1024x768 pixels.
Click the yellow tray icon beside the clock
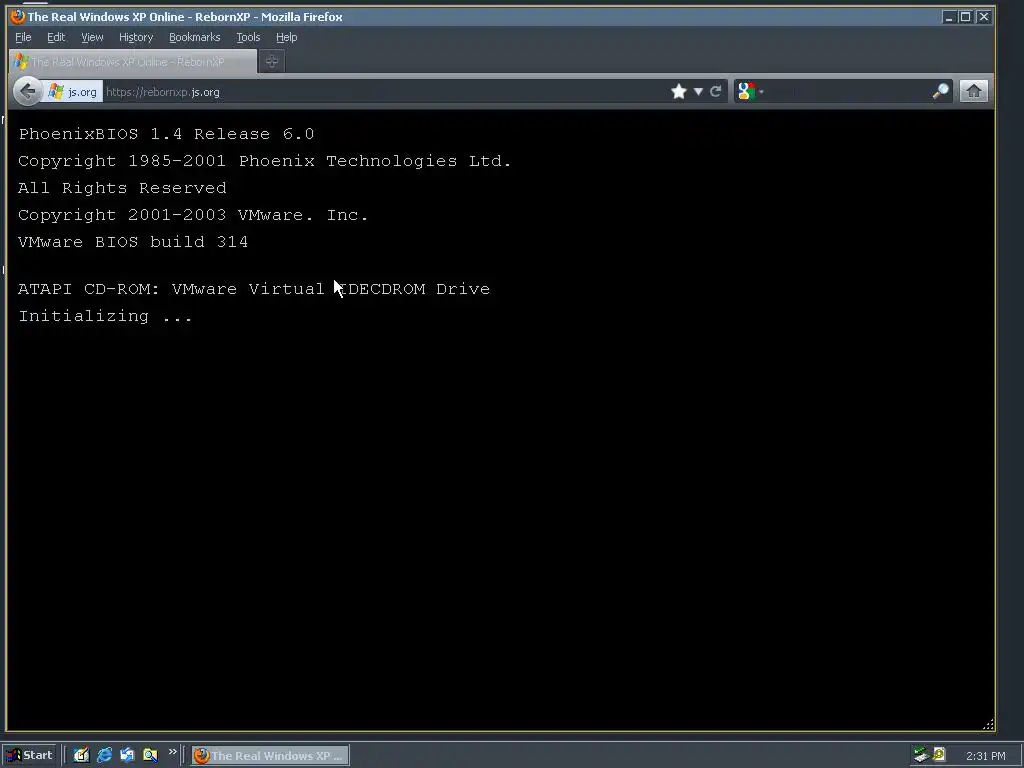[939, 755]
